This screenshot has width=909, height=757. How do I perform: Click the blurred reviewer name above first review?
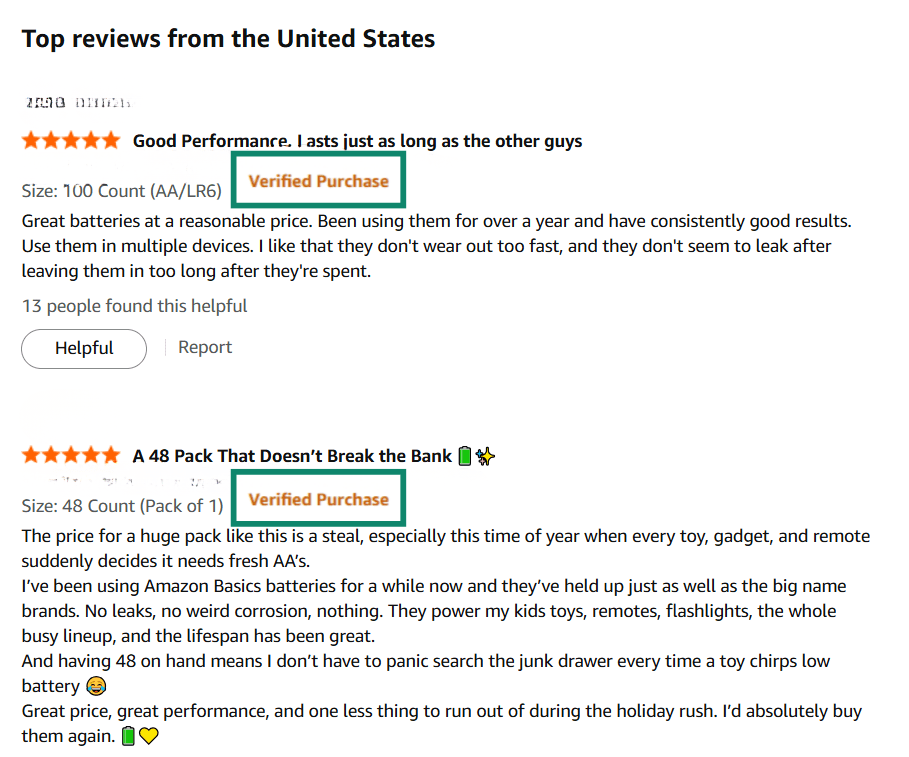(77, 102)
